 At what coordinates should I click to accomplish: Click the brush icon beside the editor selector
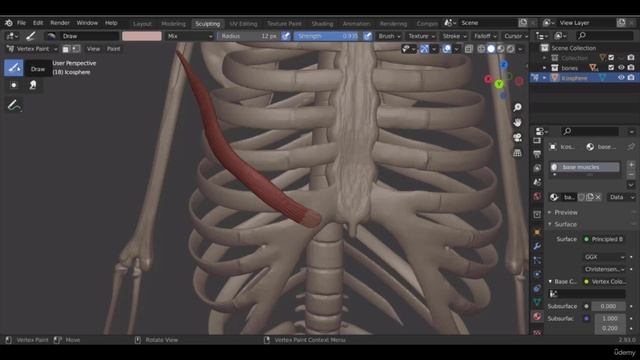[31, 36]
